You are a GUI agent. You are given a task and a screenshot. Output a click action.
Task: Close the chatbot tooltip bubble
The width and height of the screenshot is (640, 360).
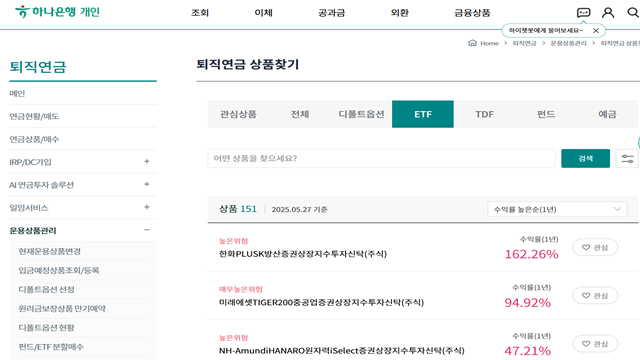coord(596,31)
